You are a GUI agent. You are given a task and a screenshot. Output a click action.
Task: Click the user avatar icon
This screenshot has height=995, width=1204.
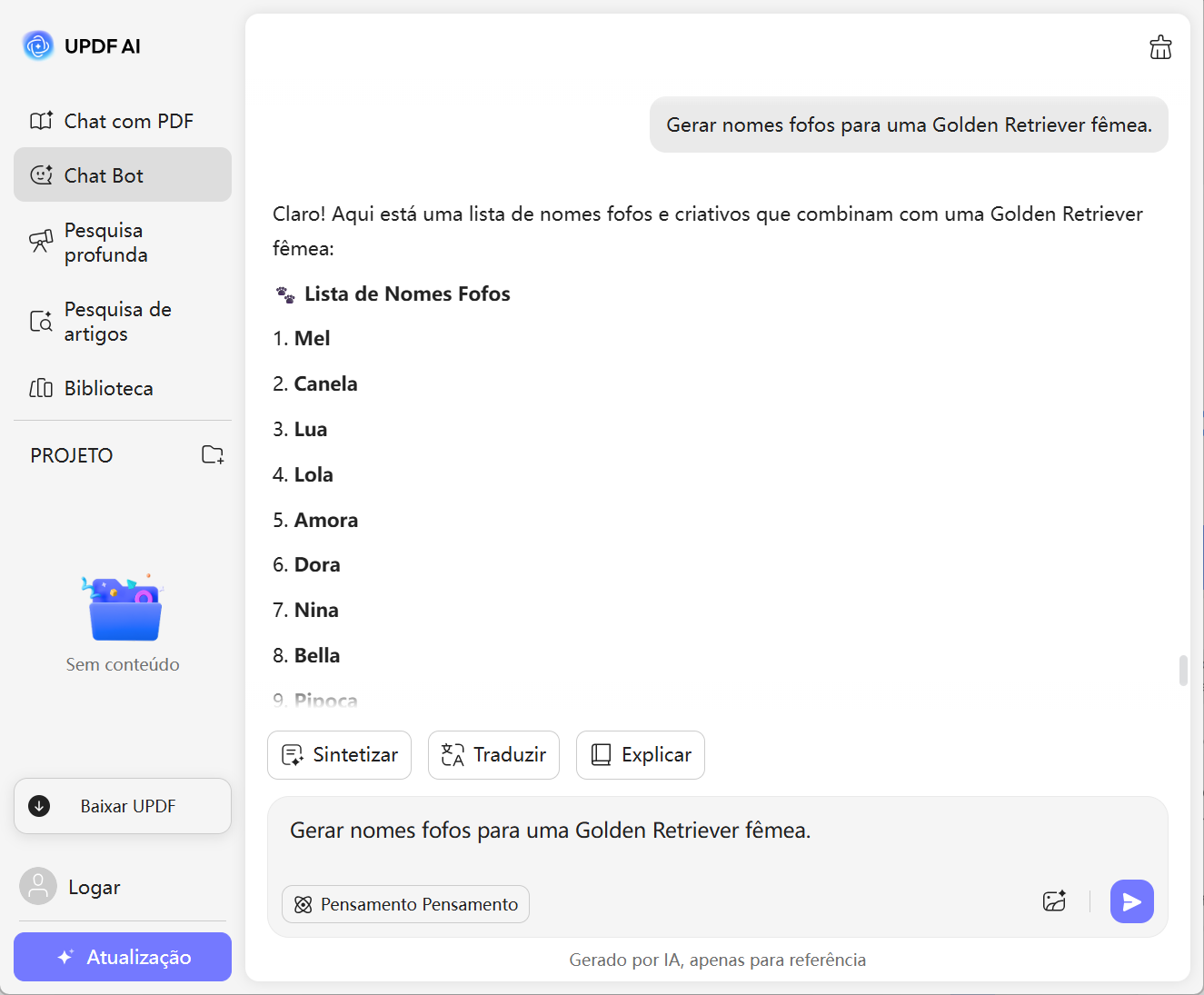[38, 887]
